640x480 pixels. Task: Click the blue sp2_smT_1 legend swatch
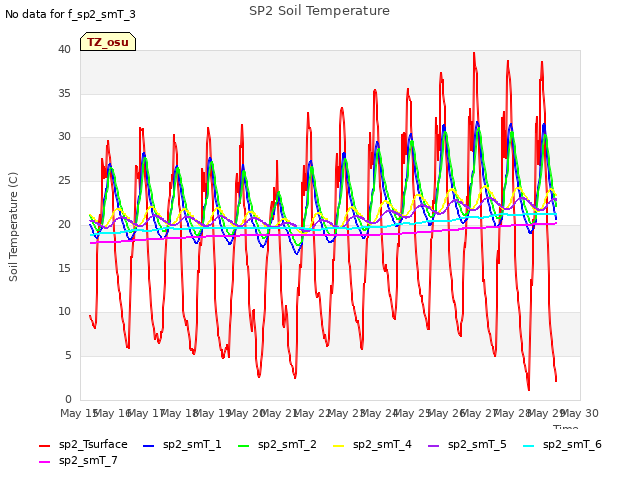[149, 446]
